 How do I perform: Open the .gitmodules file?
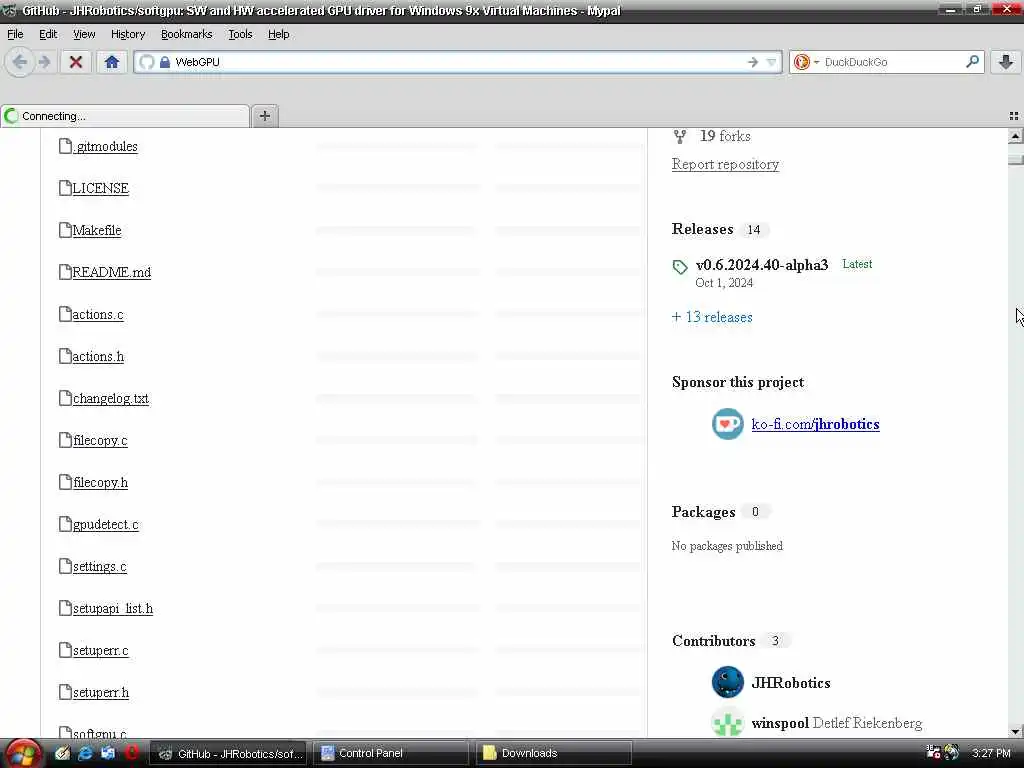(x=105, y=146)
